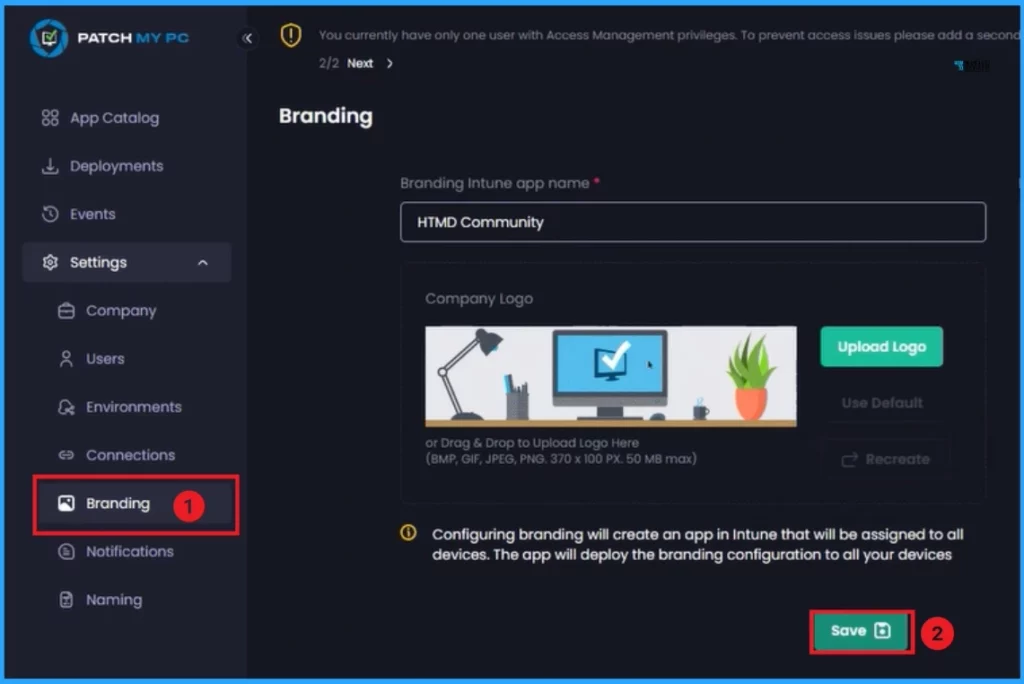
Task: Select Notifications settings item
Action: click(129, 551)
